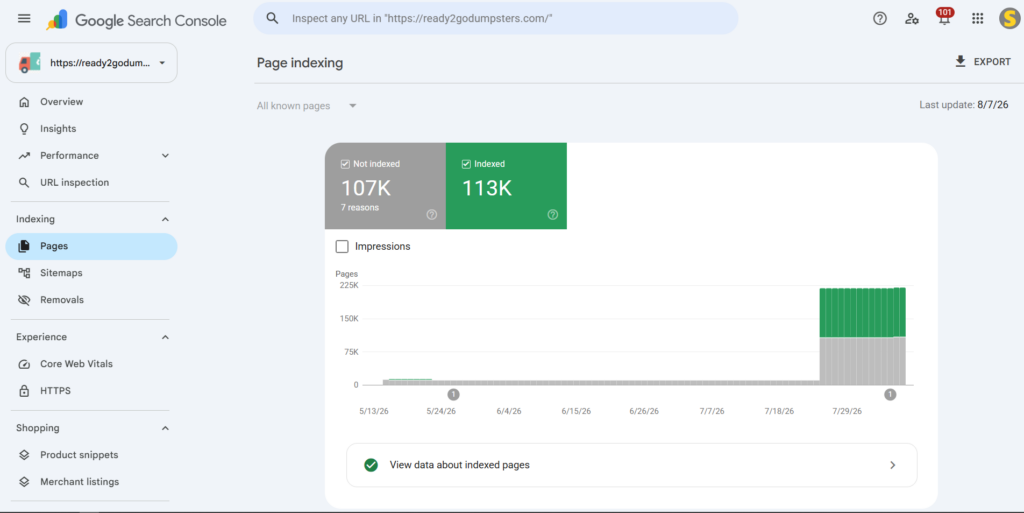Click the Inspect any URL search field
This screenshot has height=513, width=1024.
click(496, 18)
